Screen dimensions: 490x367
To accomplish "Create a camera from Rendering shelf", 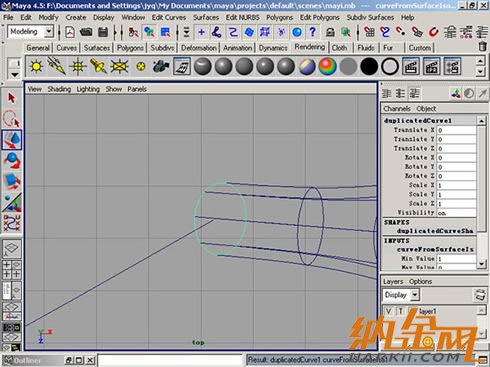I will (x=161, y=66).
